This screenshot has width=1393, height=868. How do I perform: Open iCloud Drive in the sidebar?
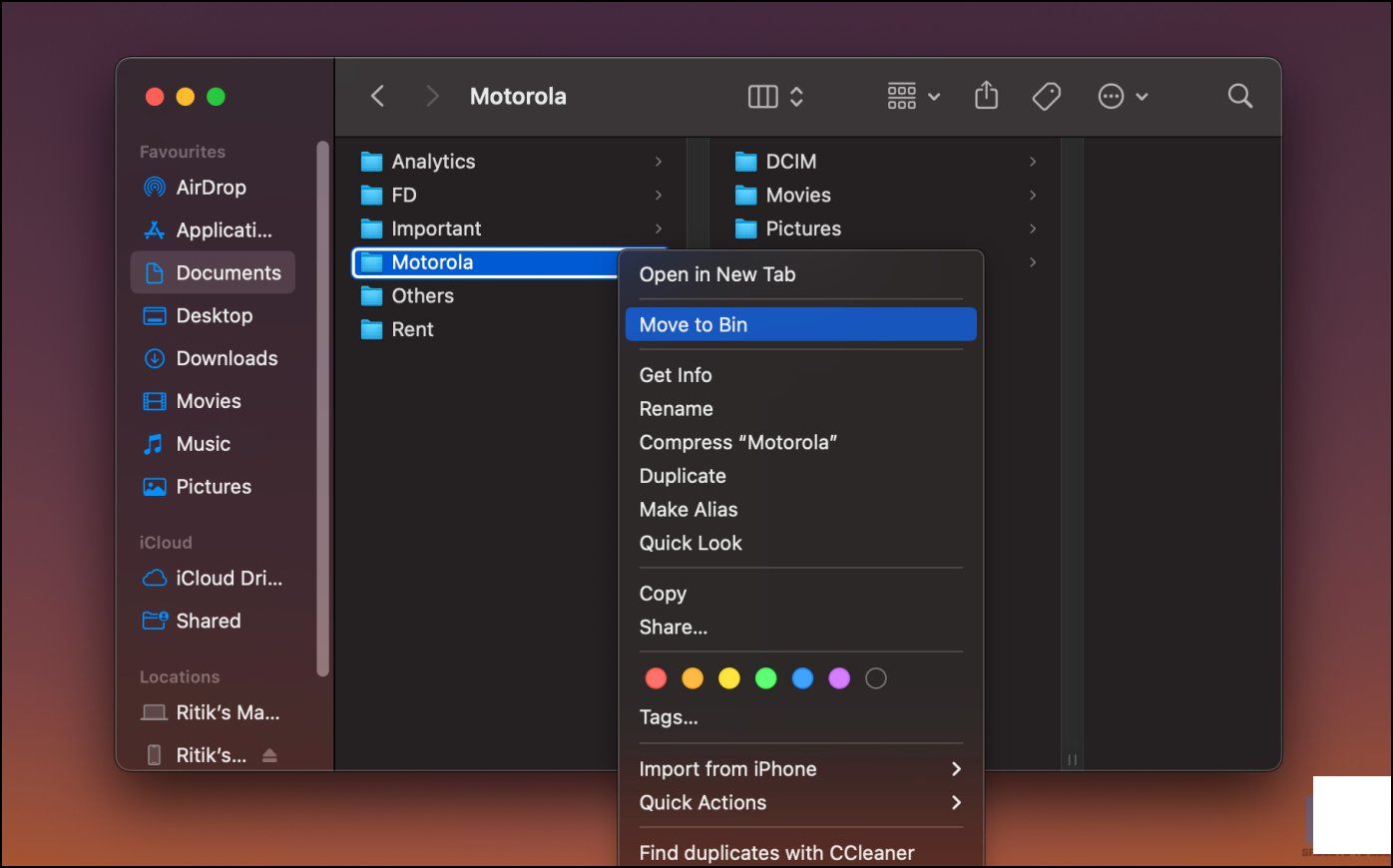[x=213, y=579]
